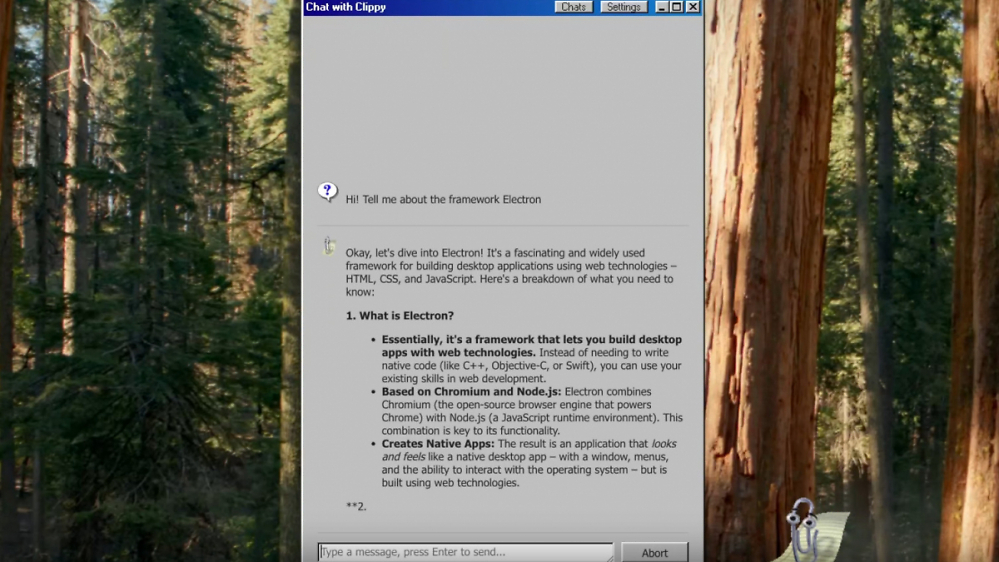The height and width of the screenshot is (562, 999).
Task: Focus the message input field
Action: click(465, 552)
